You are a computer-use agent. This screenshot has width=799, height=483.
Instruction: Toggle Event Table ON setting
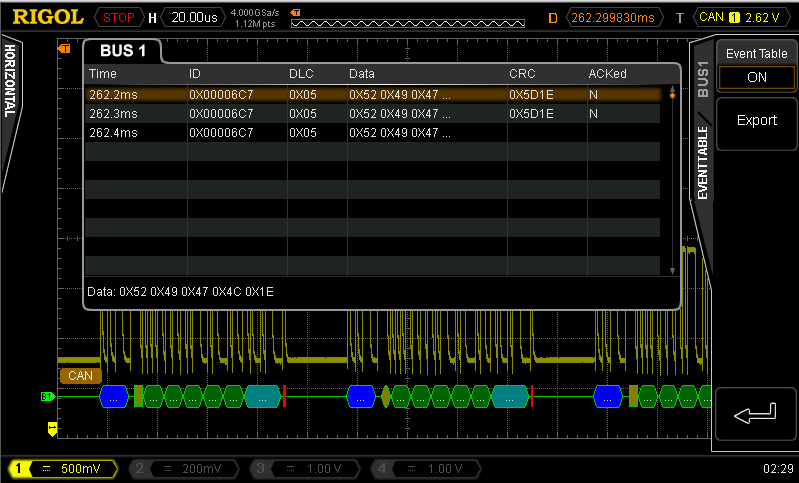click(756, 77)
